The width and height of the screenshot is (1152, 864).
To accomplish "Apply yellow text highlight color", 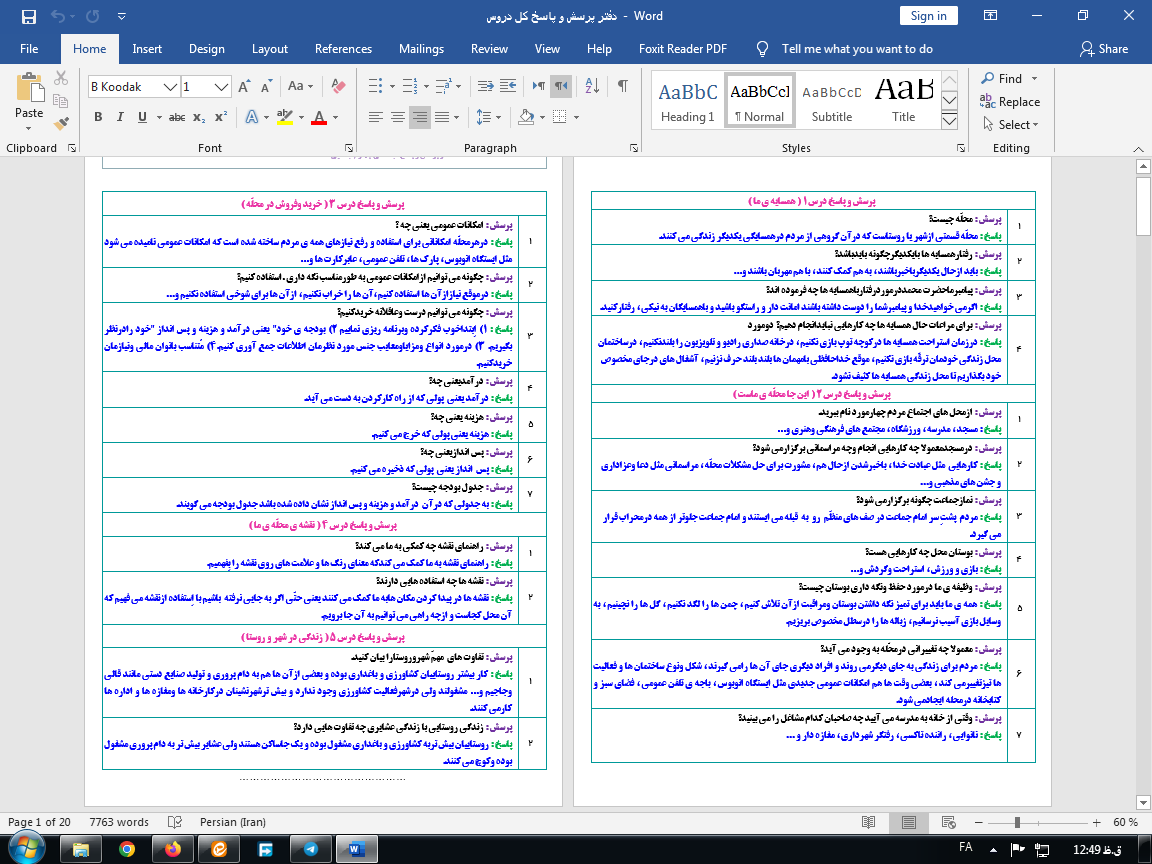I will tap(284, 117).
